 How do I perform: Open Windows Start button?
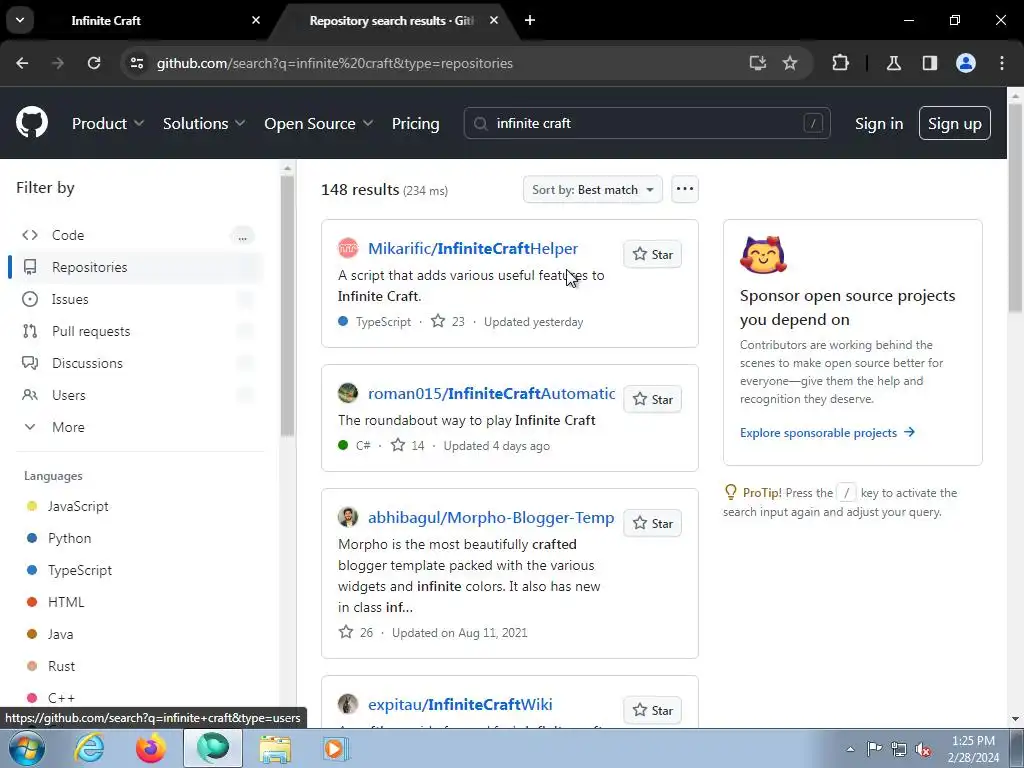[x=27, y=748]
